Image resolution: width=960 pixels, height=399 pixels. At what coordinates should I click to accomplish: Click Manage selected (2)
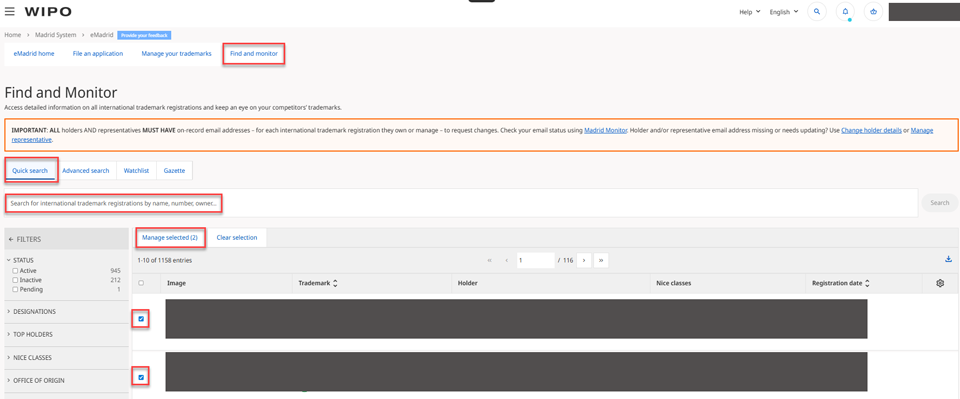pos(170,237)
